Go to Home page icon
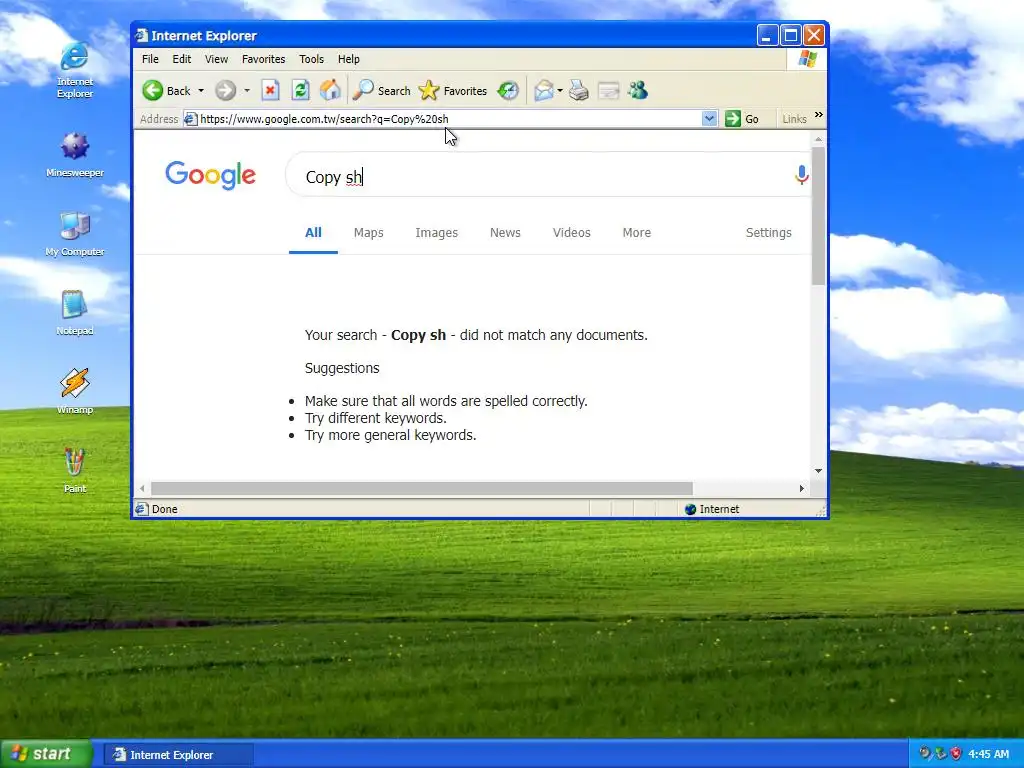 pos(330,90)
